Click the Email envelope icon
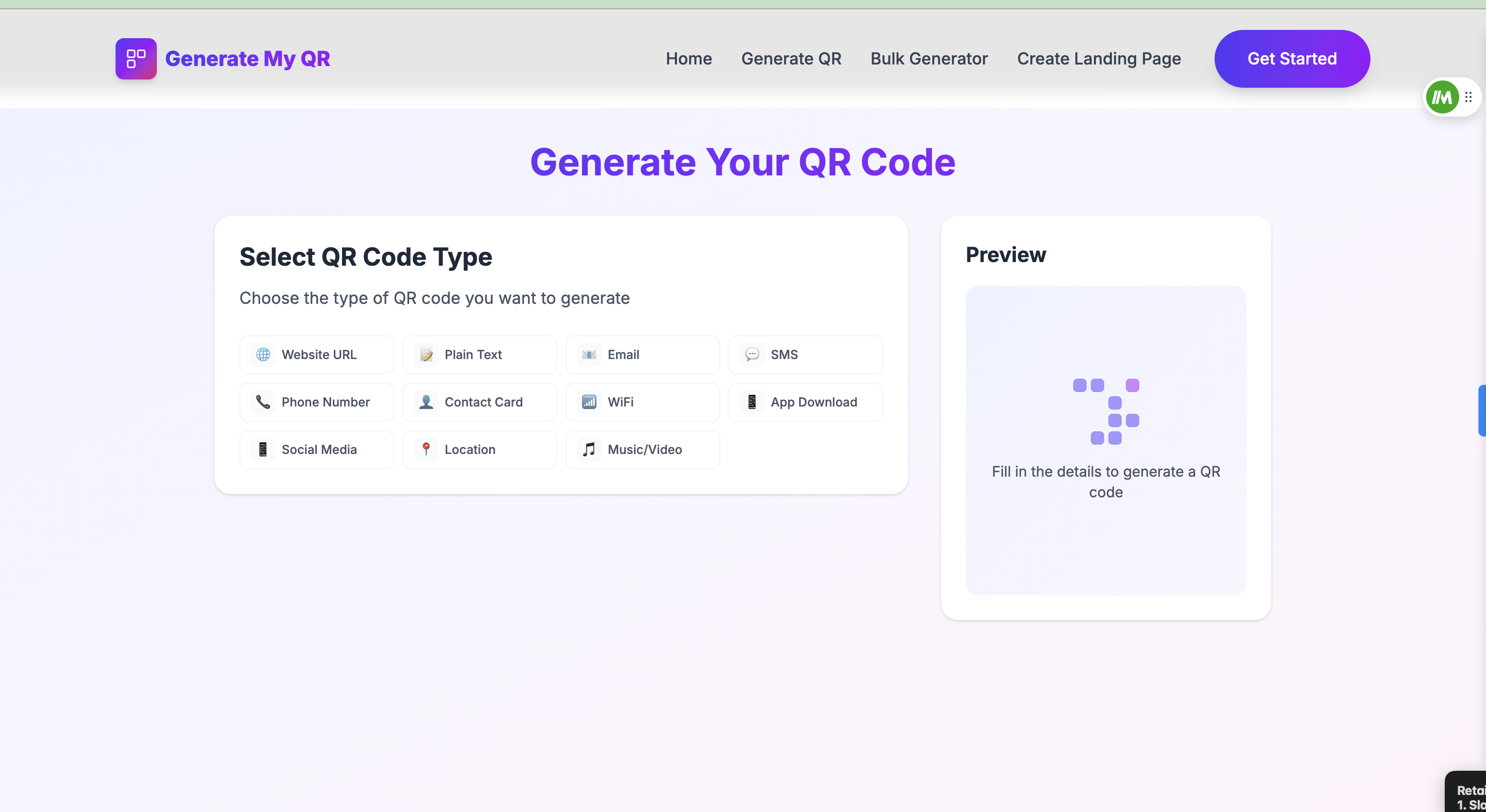 pos(589,355)
